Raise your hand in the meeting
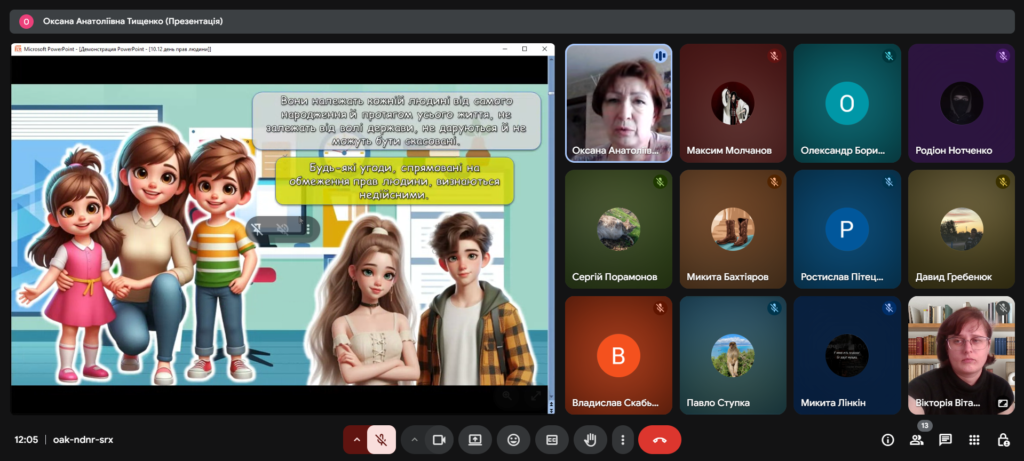The image size is (1024, 461). [x=590, y=440]
